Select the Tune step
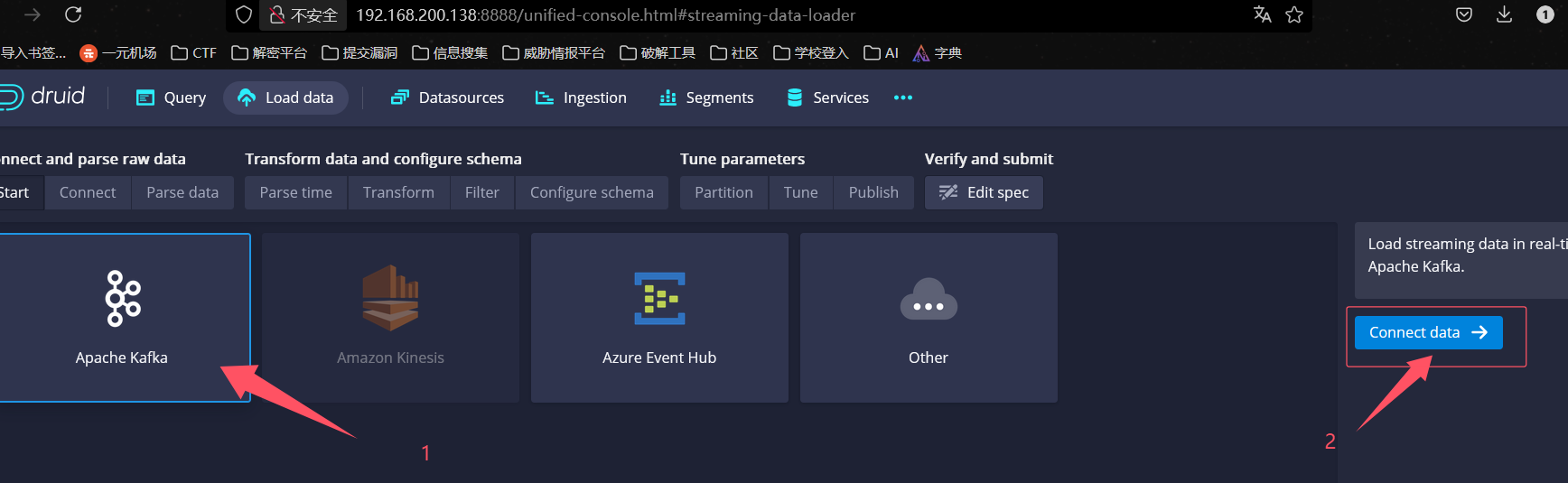Image resolution: width=1568 pixels, height=483 pixels. pyautogui.click(x=800, y=192)
